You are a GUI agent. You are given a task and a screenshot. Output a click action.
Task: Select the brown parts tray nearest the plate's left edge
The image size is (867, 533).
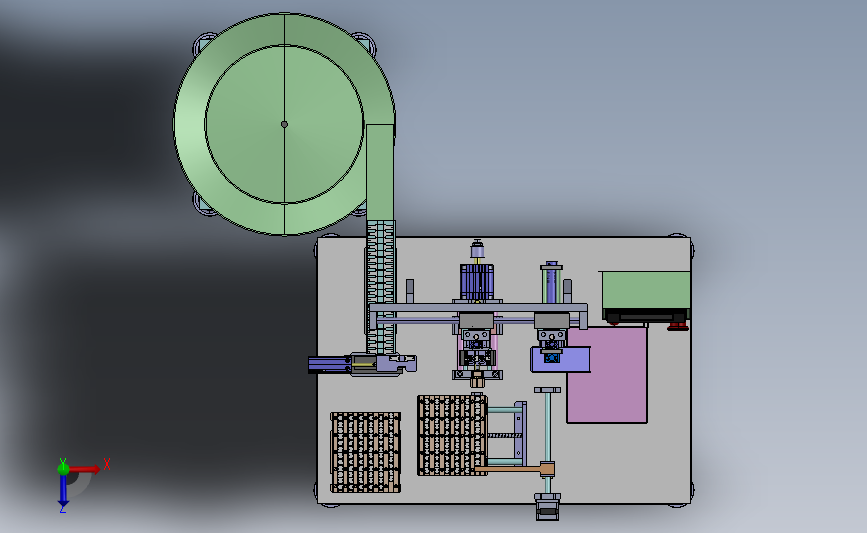click(365, 452)
